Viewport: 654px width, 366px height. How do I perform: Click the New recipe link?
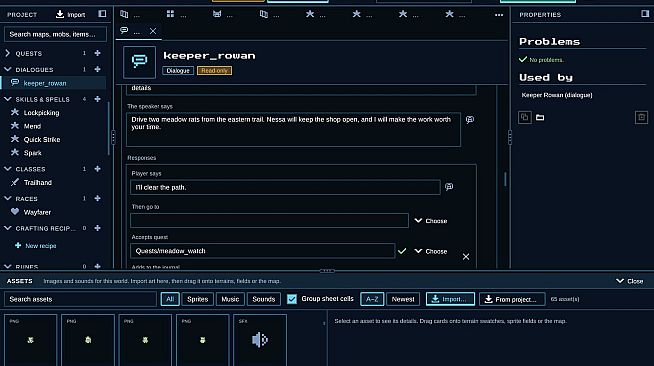(x=35, y=246)
